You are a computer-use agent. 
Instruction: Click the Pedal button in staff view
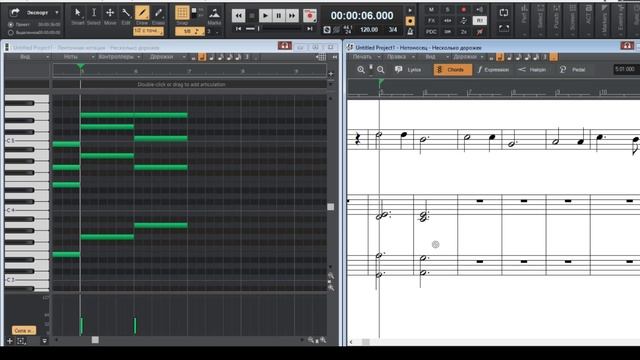click(572, 70)
